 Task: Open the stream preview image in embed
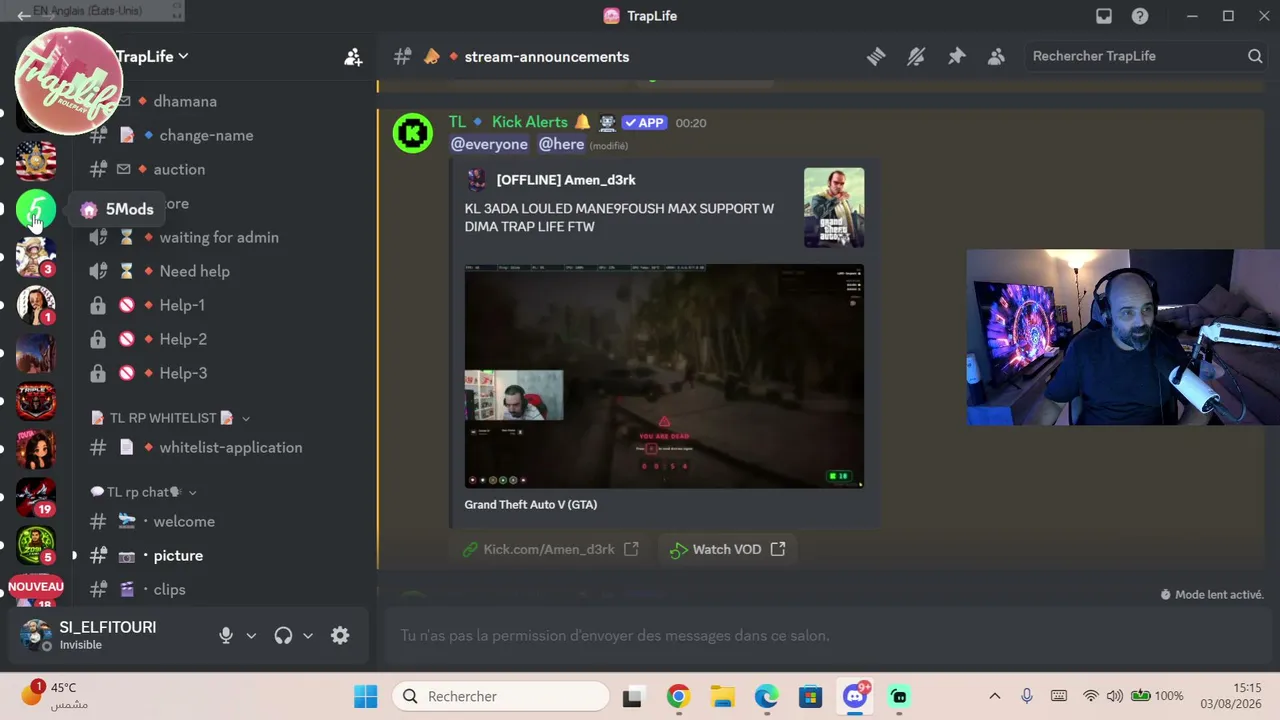664,376
